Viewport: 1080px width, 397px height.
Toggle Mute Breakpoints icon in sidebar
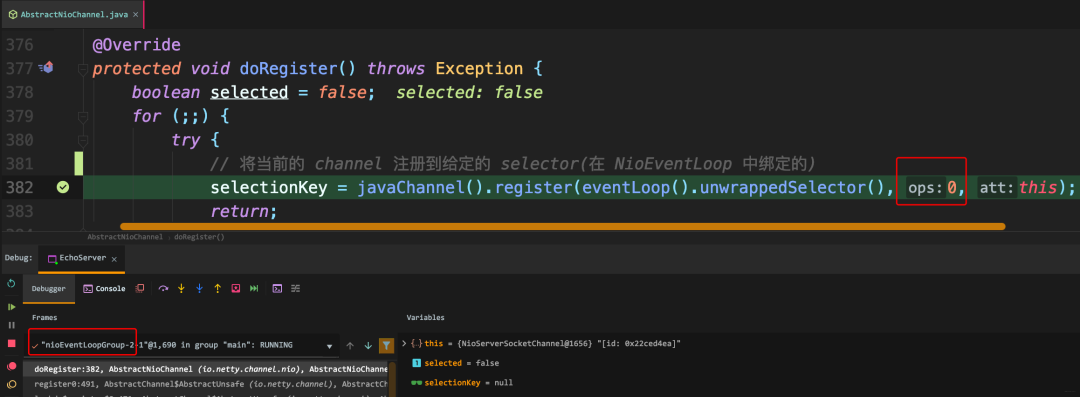[x=12, y=385]
